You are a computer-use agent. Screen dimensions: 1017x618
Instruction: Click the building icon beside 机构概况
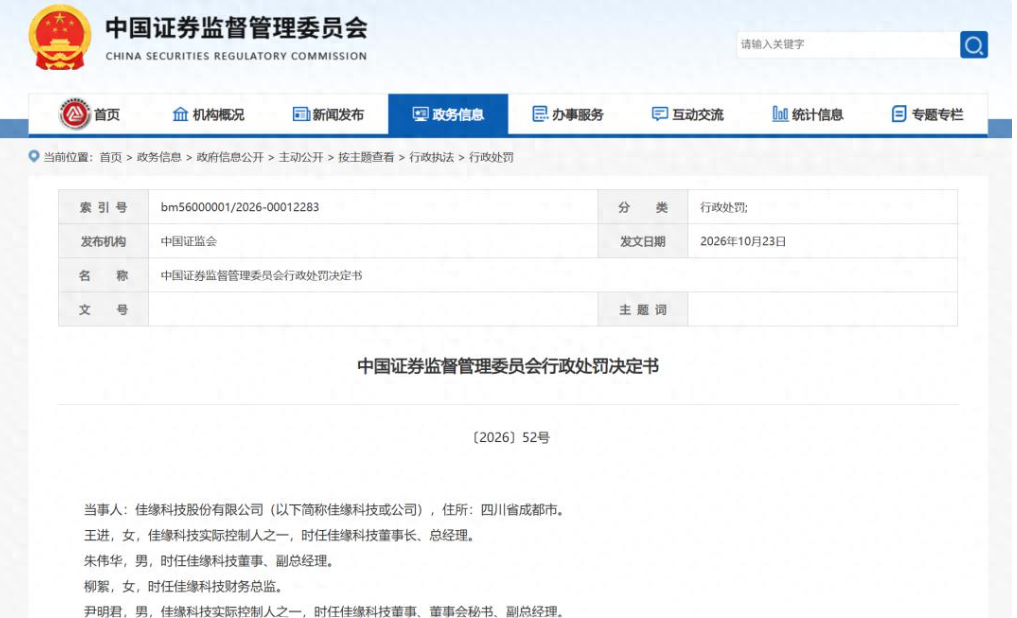coord(180,114)
